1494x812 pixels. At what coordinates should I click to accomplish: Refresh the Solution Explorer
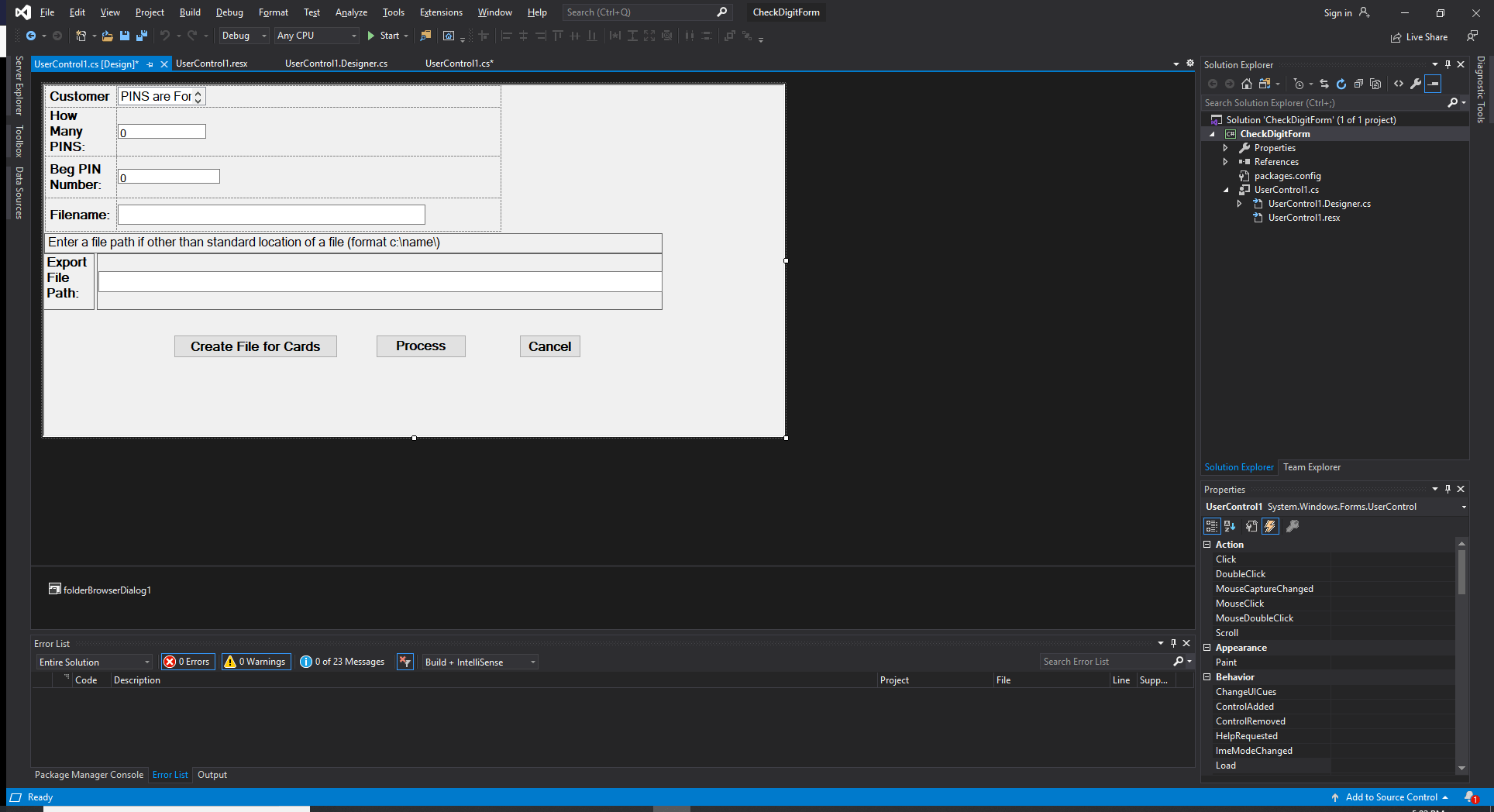[x=1341, y=84]
